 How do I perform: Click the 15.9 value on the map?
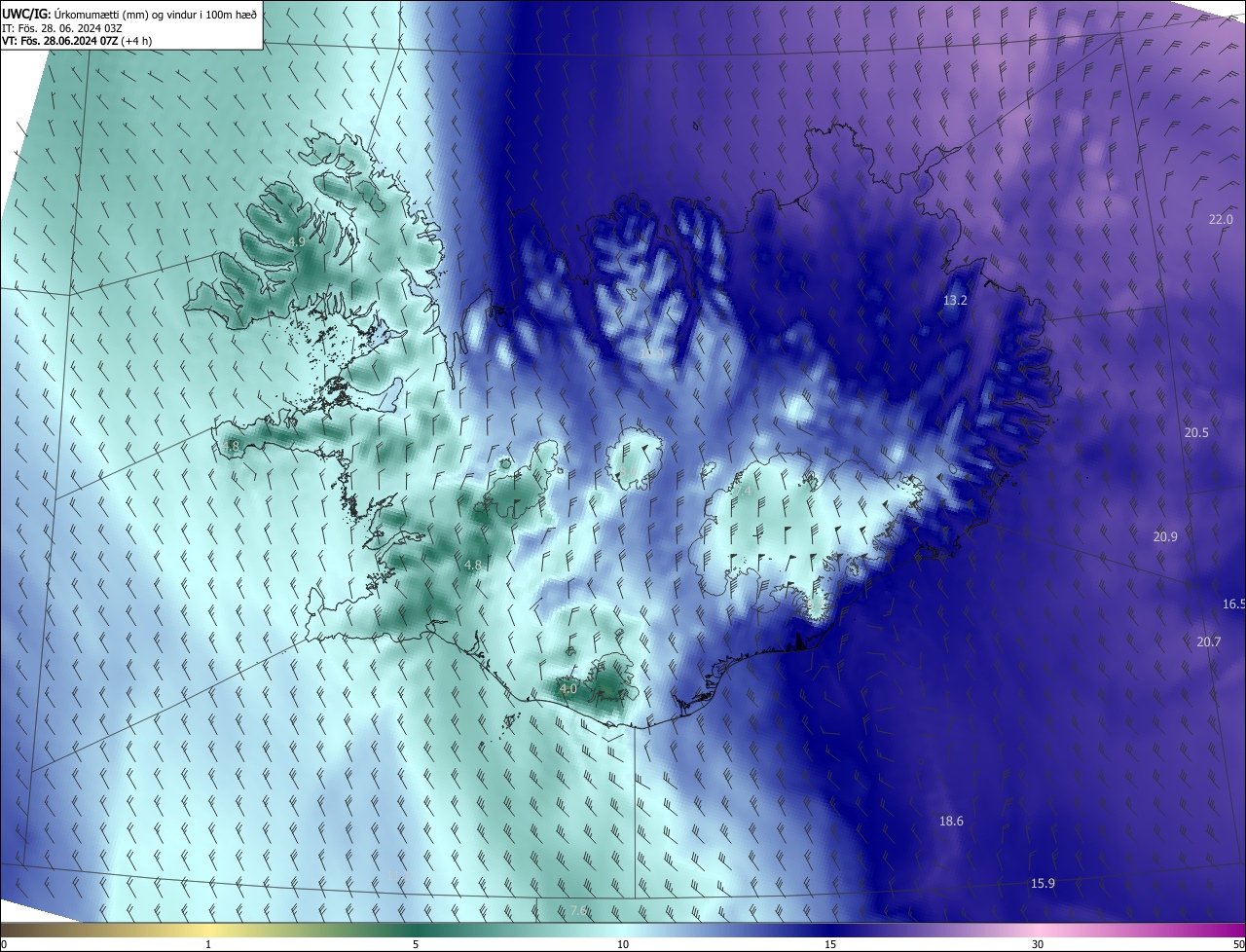(x=1043, y=884)
